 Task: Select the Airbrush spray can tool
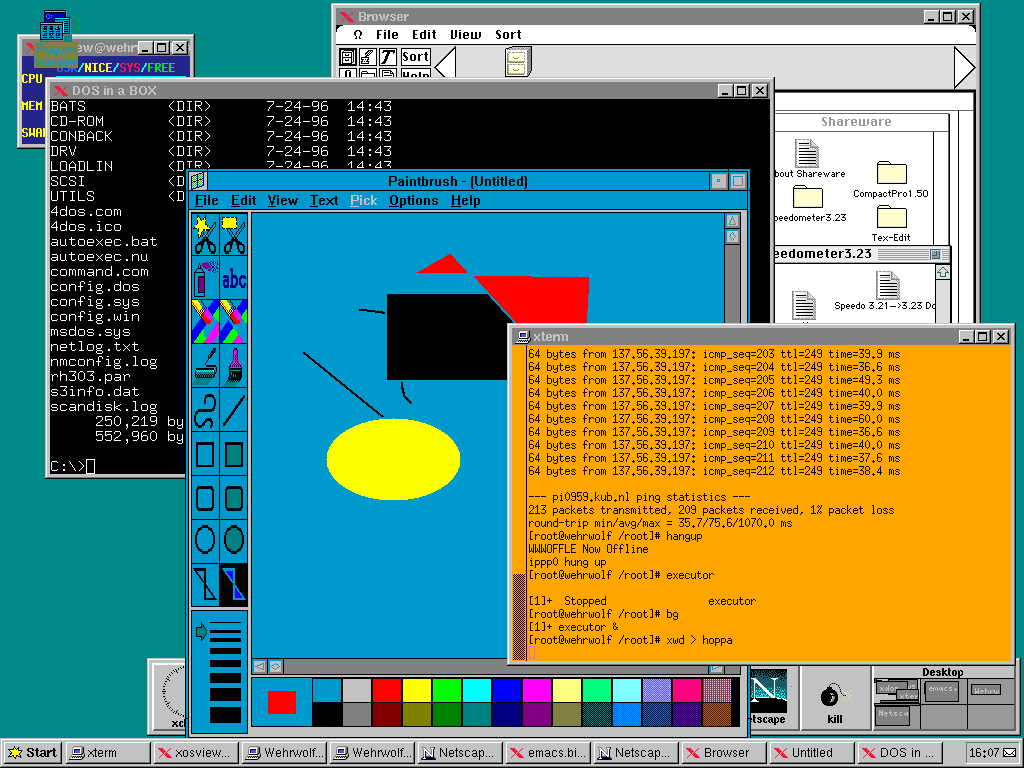click(x=205, y=277)
